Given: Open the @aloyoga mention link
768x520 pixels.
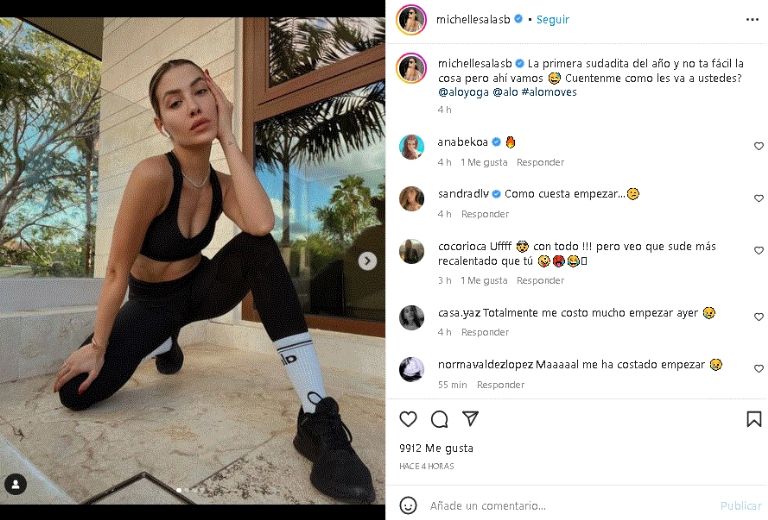Looking at the screenshot, I should tap(462, 92).
